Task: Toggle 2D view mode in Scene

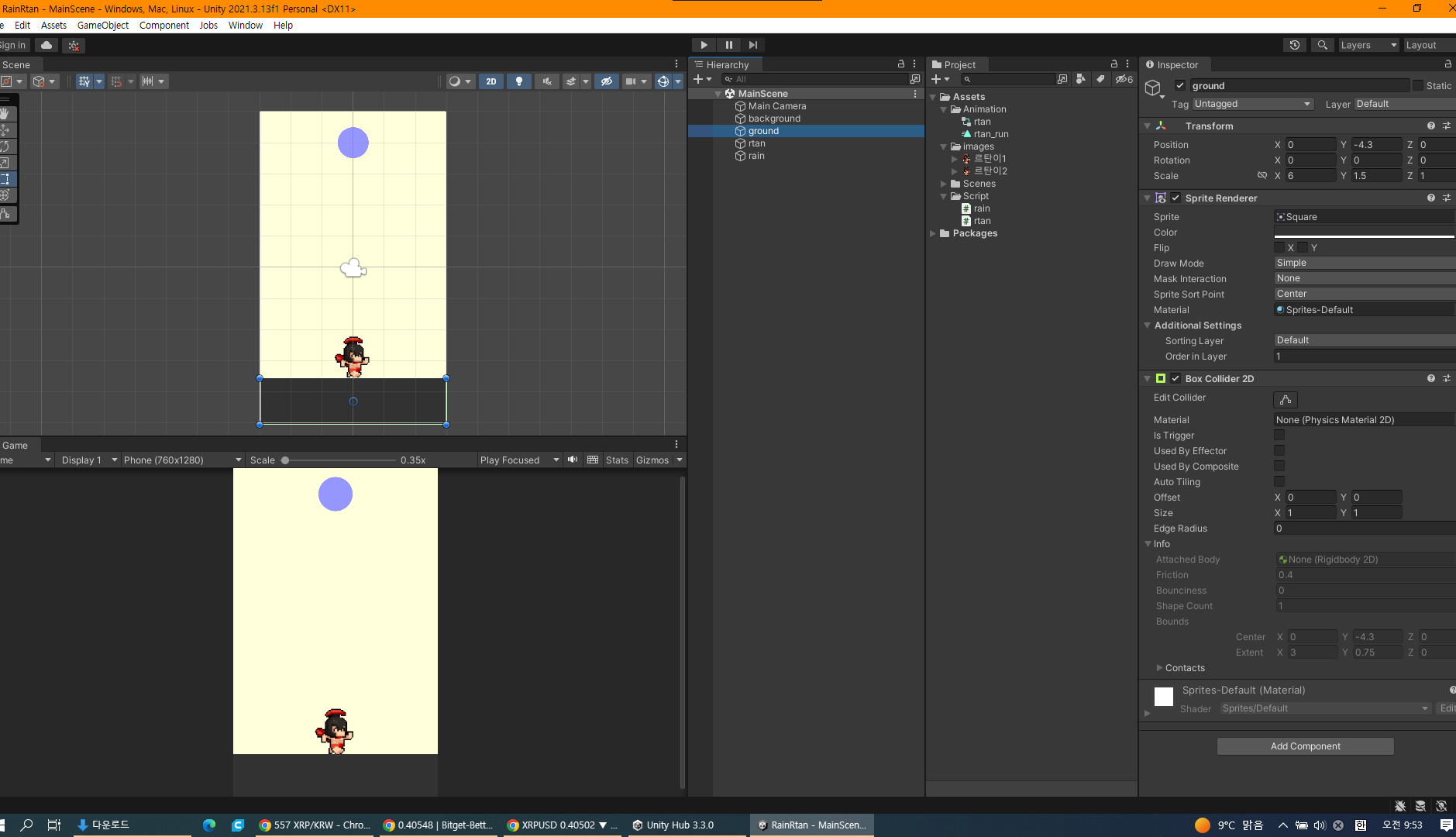Action: click(491, 81)
